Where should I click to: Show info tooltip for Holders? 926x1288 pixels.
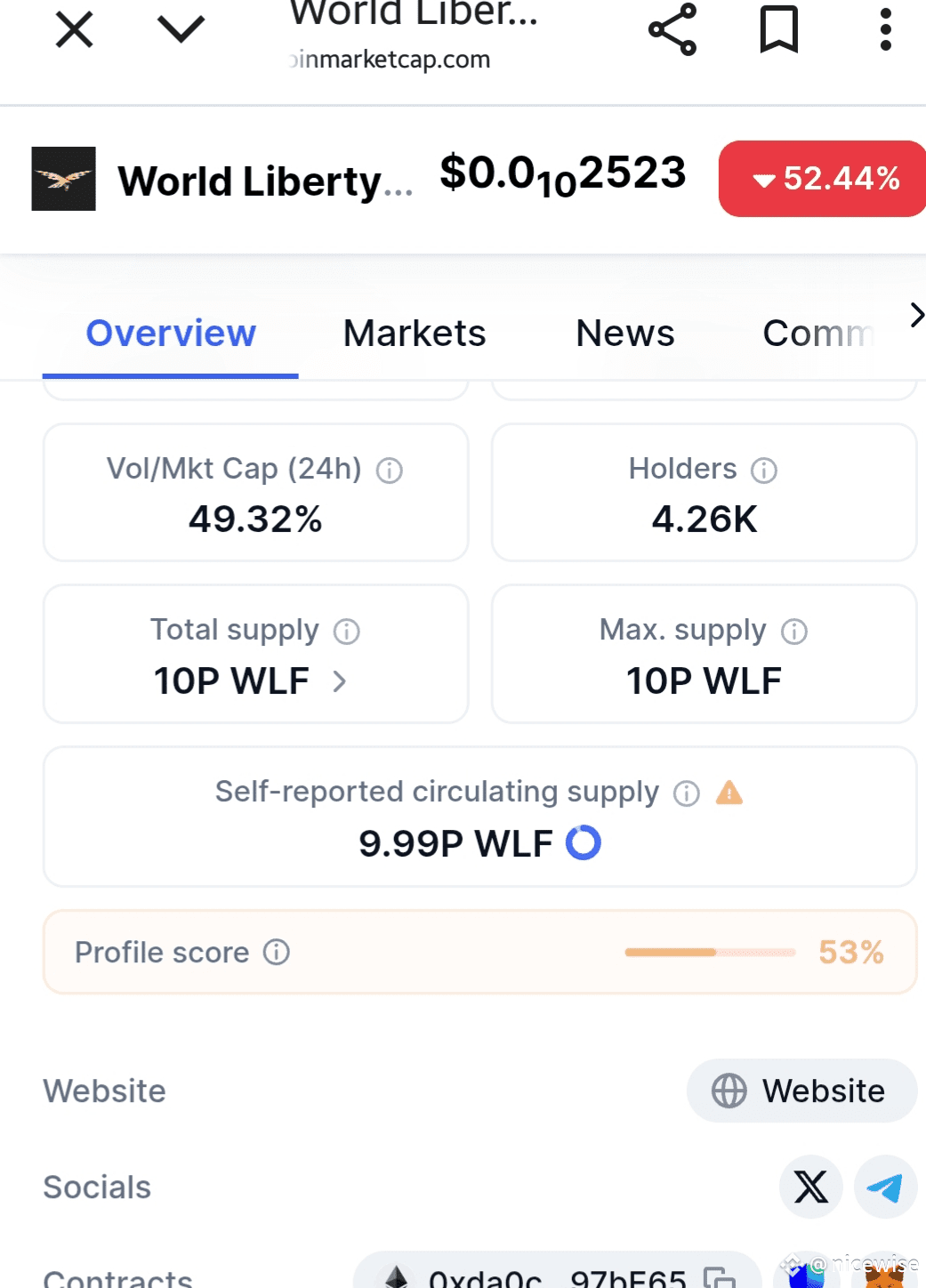764,470
